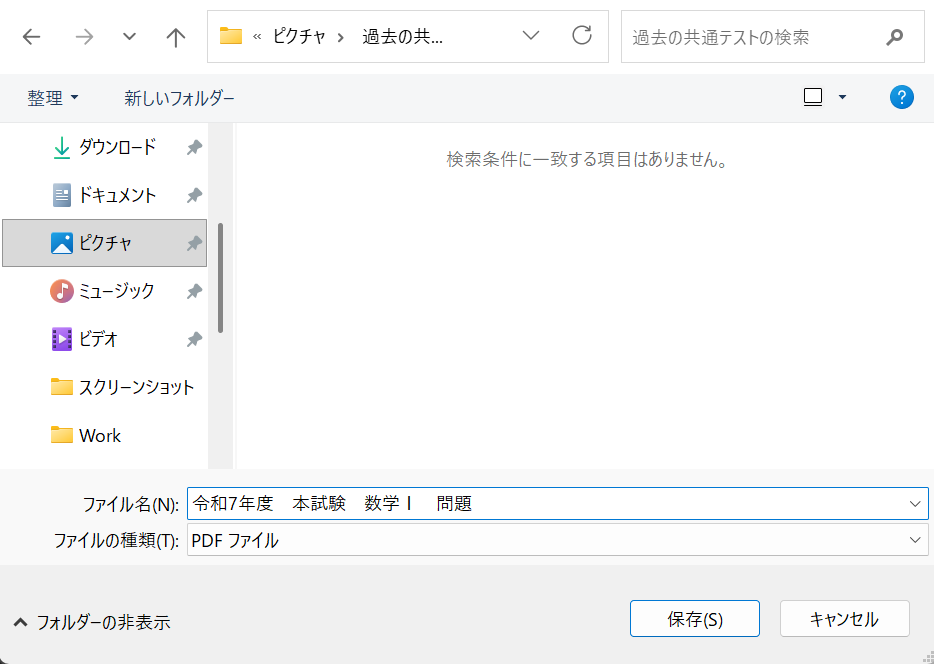Viewport: 934px width, 664px height.
Task: Cancel the dialog with キャンセル
Action: pyautogui.click(x=844, y=619)
